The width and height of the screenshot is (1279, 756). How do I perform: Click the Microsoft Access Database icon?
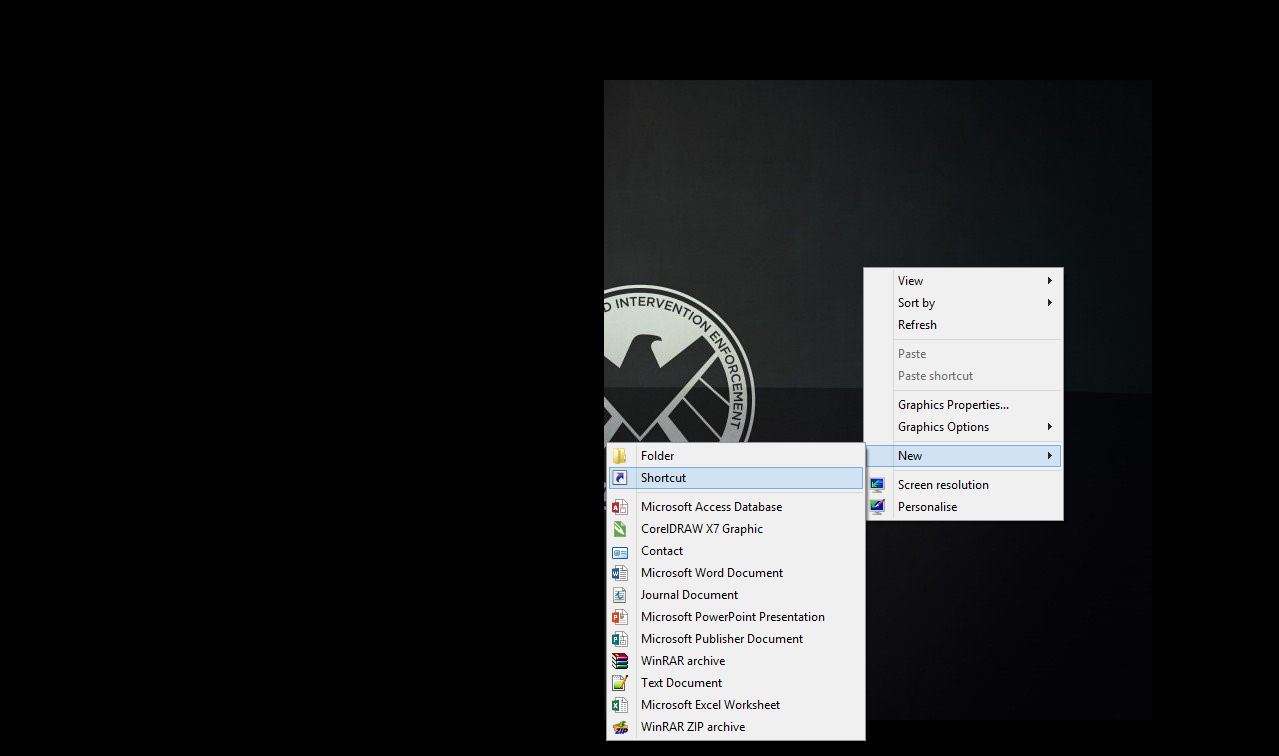(x=620, y=507)
